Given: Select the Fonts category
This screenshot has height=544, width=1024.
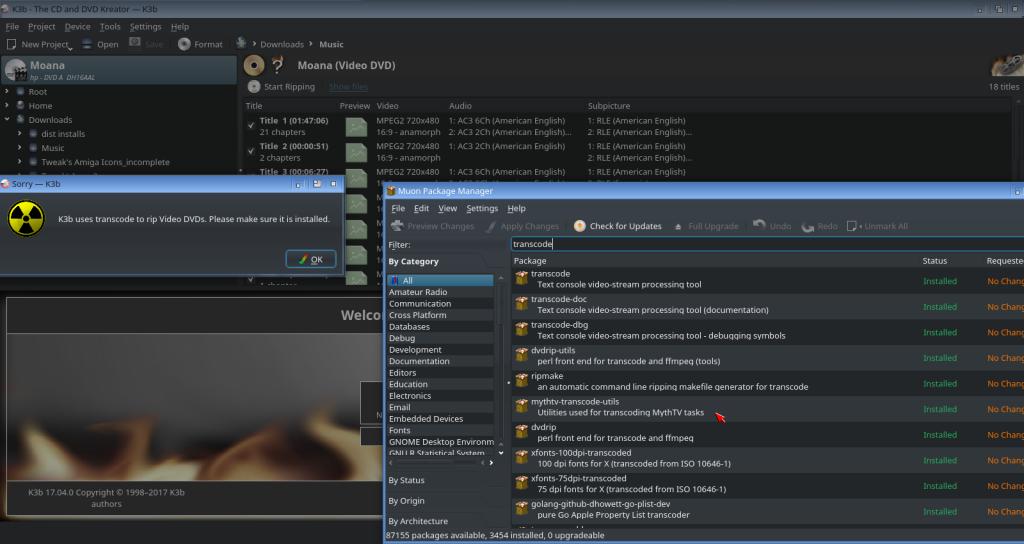Looking at the screenshot, I should 440,430.
